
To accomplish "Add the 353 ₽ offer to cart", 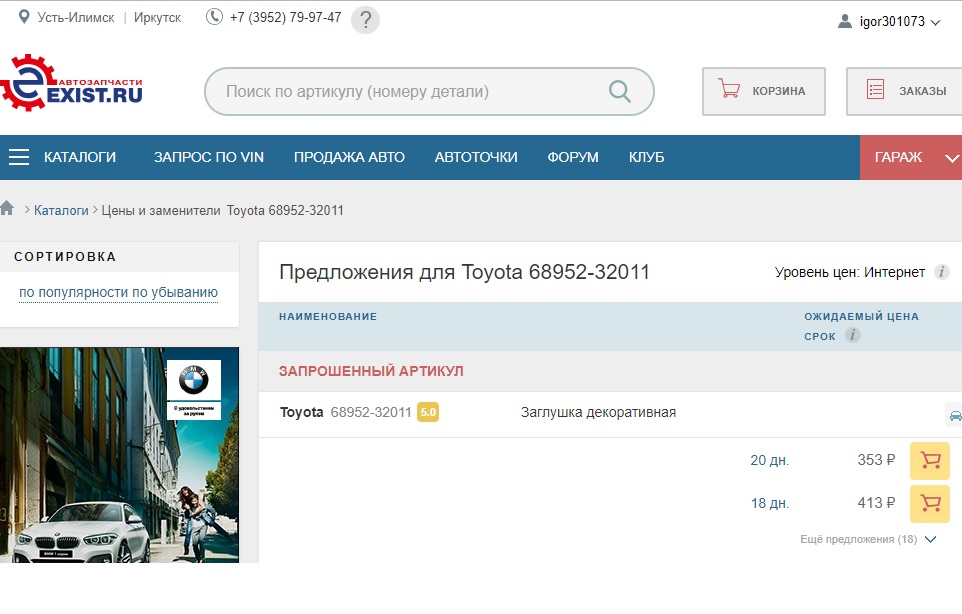I will pyautogui.click(x=929, y=461).
